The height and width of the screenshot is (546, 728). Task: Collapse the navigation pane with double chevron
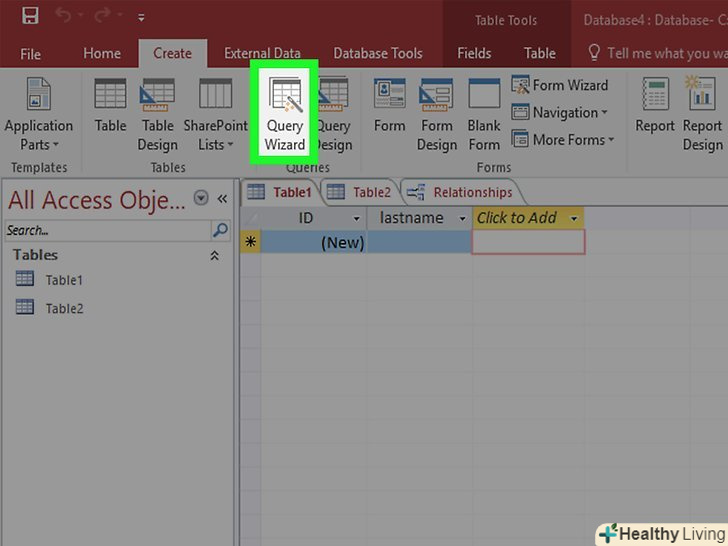[222, 199]
